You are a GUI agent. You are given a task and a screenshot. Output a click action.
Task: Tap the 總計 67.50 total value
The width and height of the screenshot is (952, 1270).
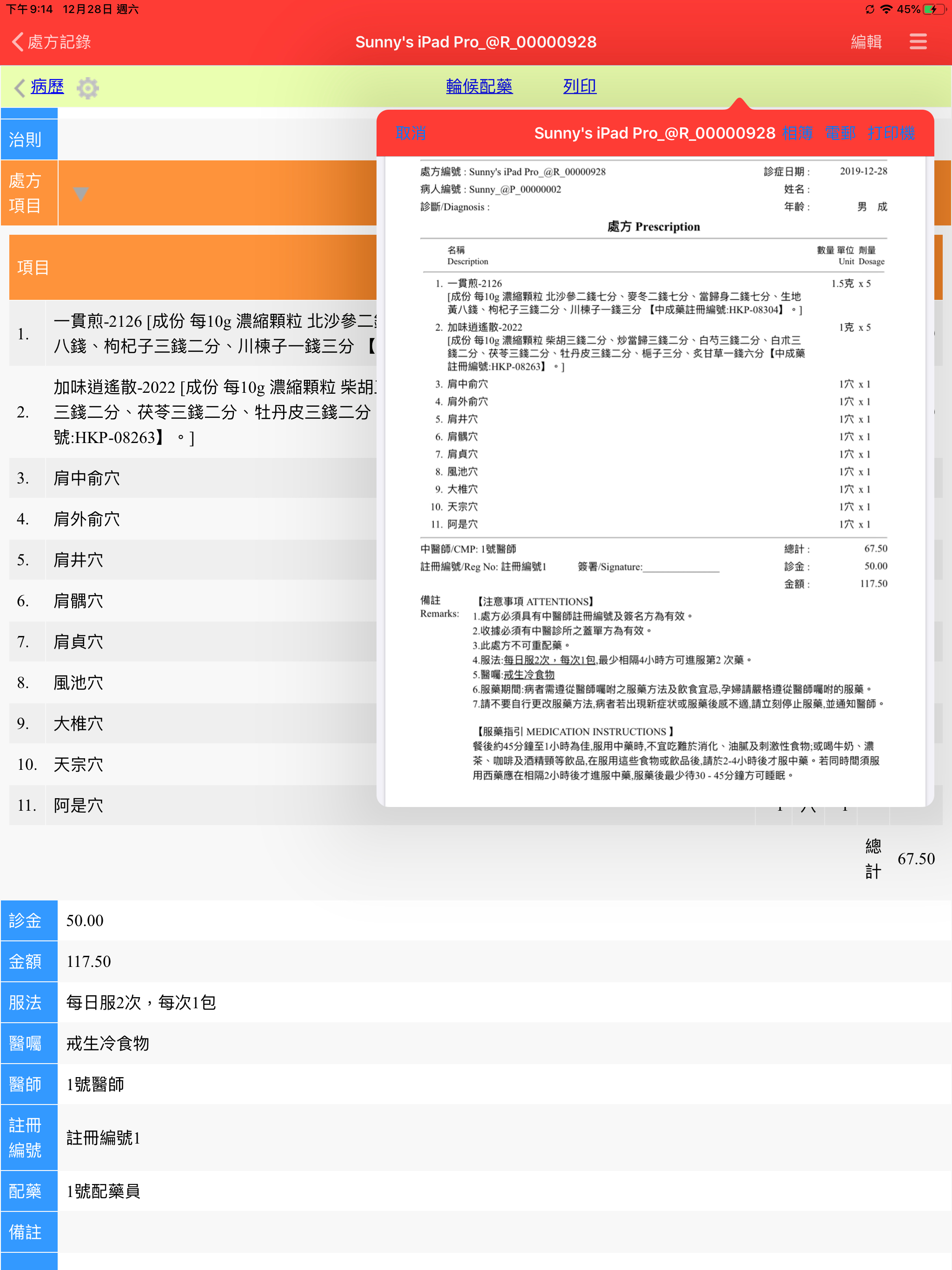coord(916,859)
